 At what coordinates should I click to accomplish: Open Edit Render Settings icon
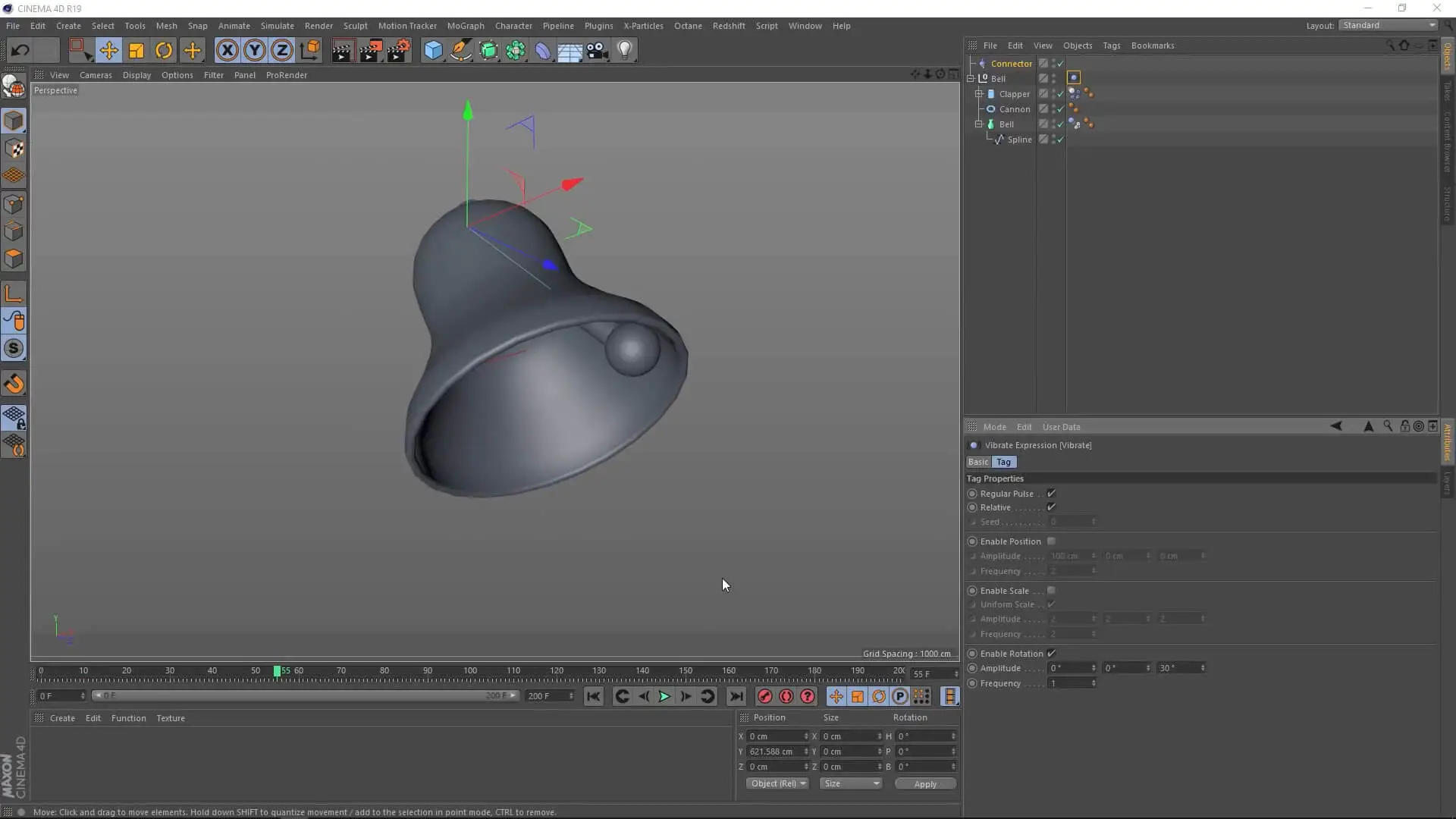pos(398,51)
